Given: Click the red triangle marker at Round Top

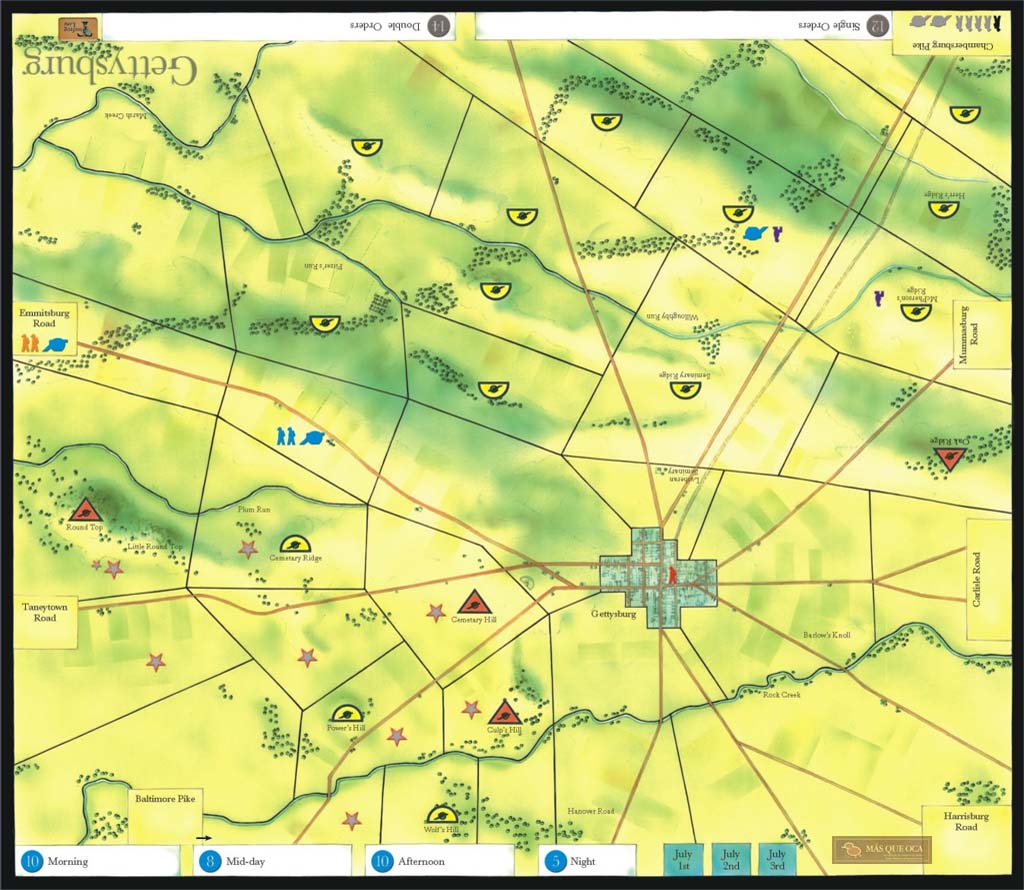Looking at the screenshot, I should (84, 510).
